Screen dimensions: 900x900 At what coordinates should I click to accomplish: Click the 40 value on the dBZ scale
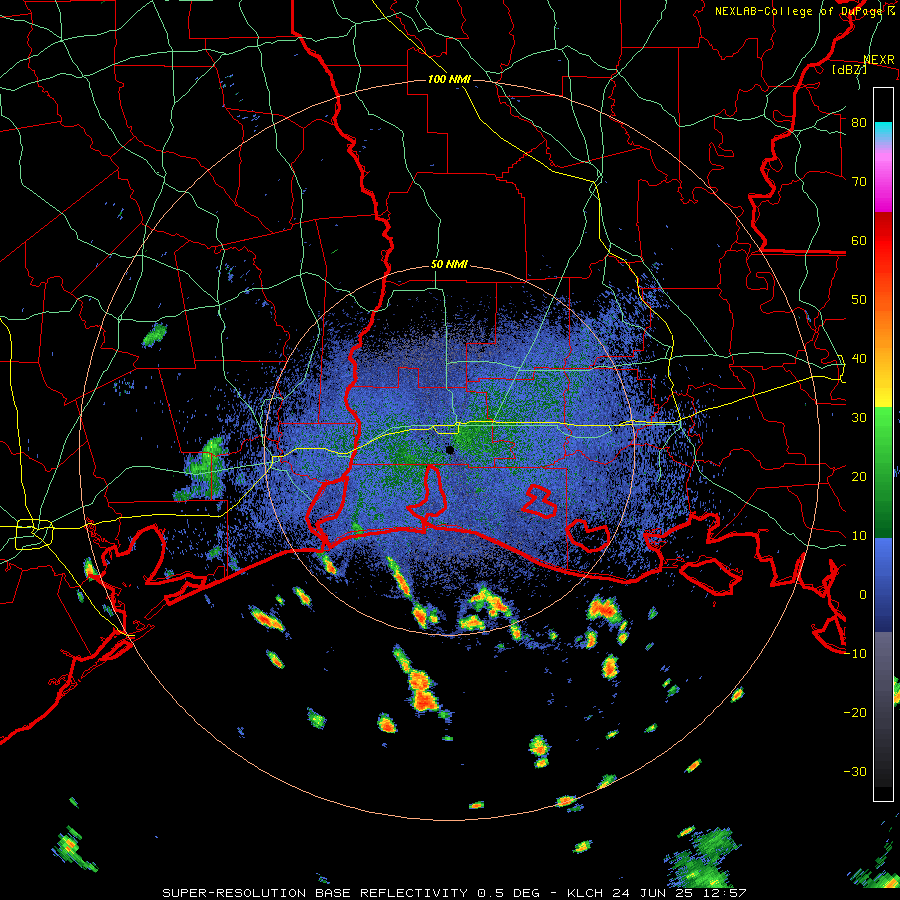[x=859, y=359]
